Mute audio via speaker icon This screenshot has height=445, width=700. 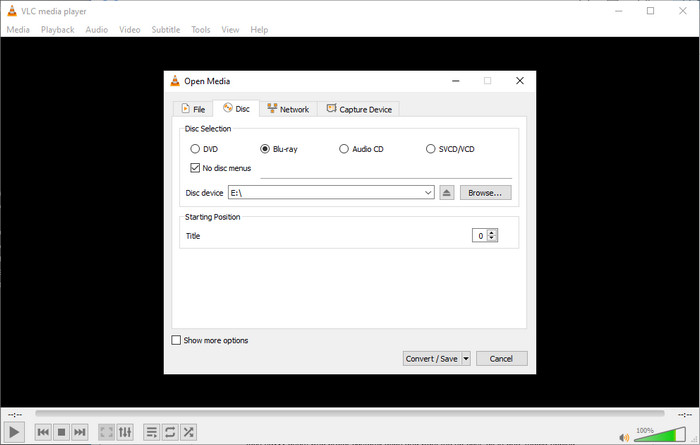click(x=624, y=437)
